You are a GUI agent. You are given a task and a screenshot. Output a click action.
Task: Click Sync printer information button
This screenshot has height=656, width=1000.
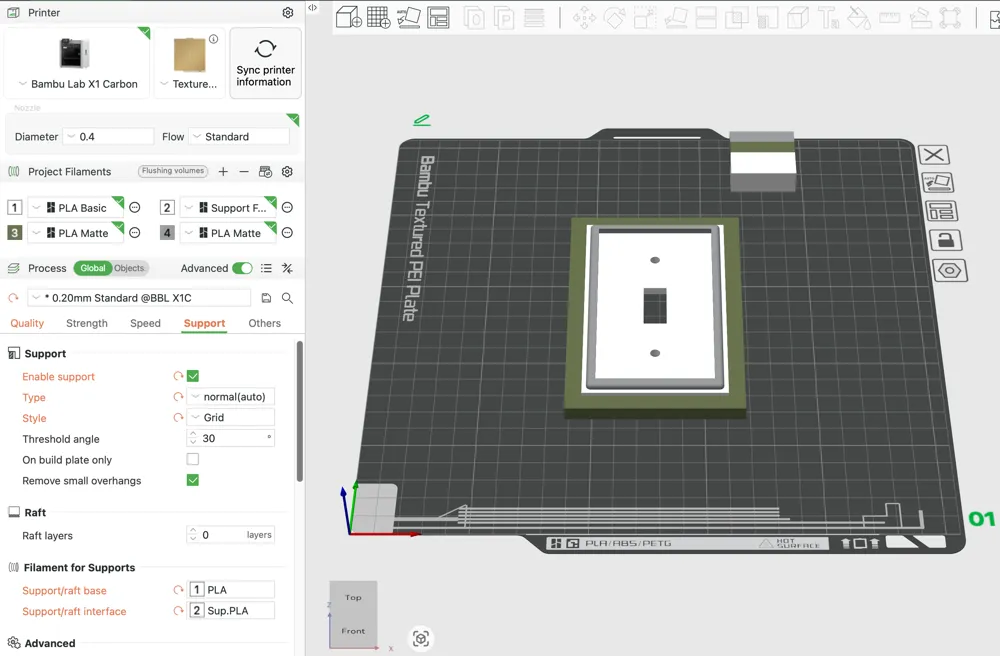pyautogui.click(x=265, y=63)
